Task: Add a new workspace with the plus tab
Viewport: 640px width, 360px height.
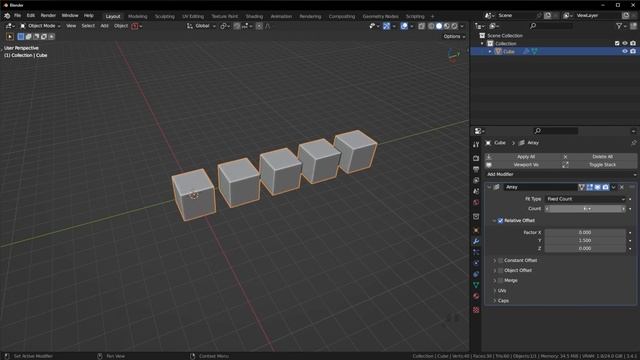Action: click(x=432, y=16)
